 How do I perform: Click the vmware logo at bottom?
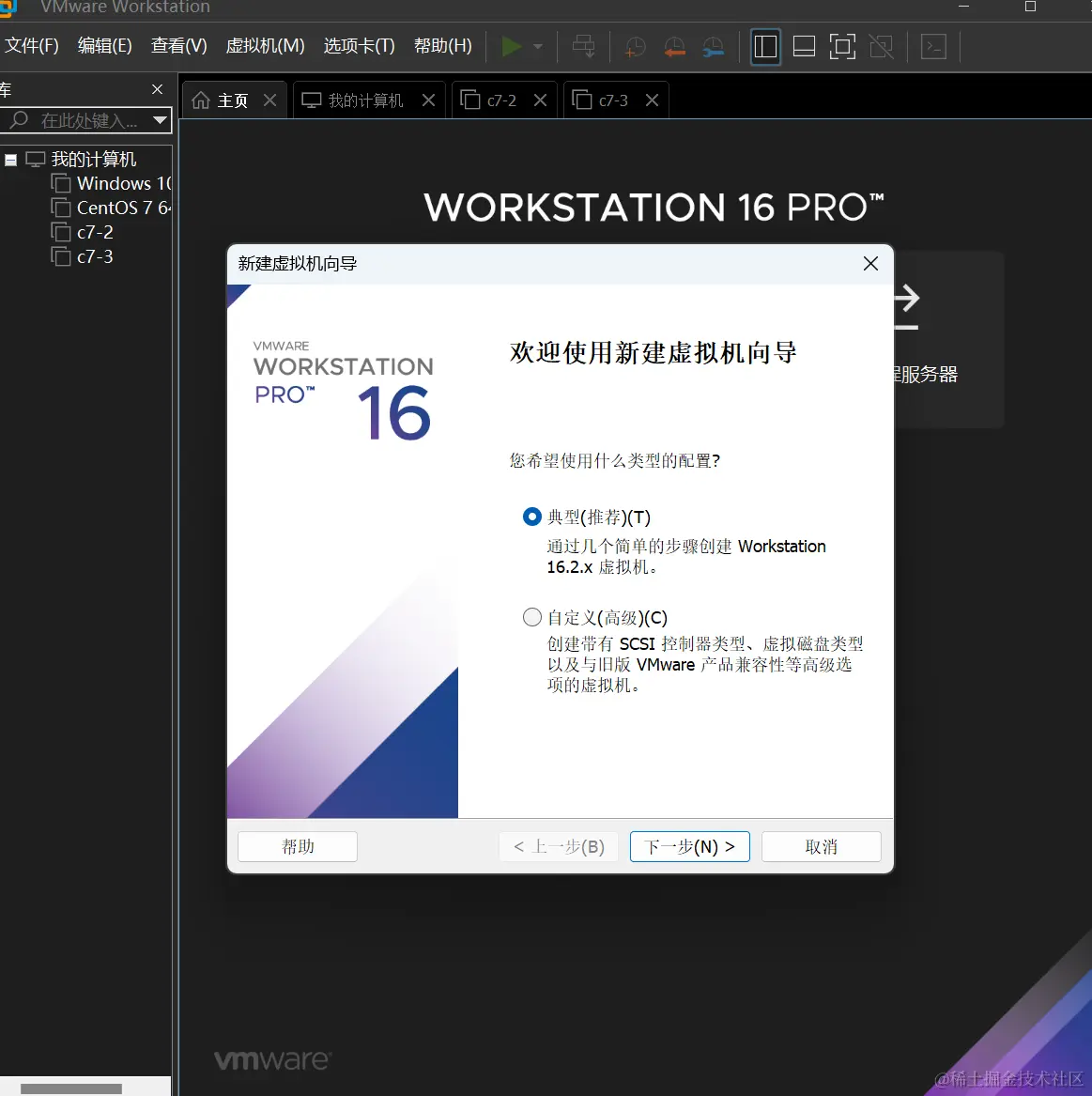[x=272, y=1060]
